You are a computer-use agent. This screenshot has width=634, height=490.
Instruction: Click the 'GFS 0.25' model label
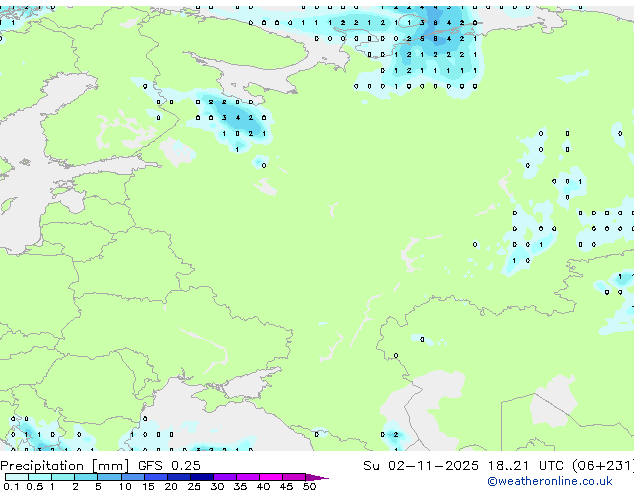[169, 466]
